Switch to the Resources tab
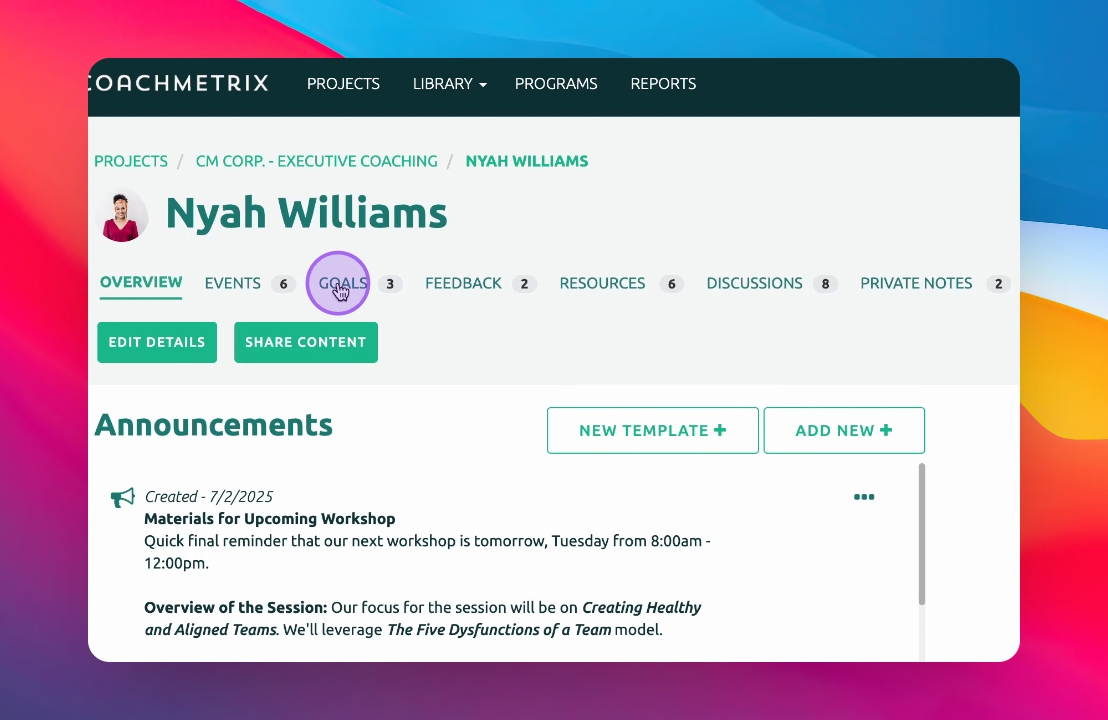 602,283
